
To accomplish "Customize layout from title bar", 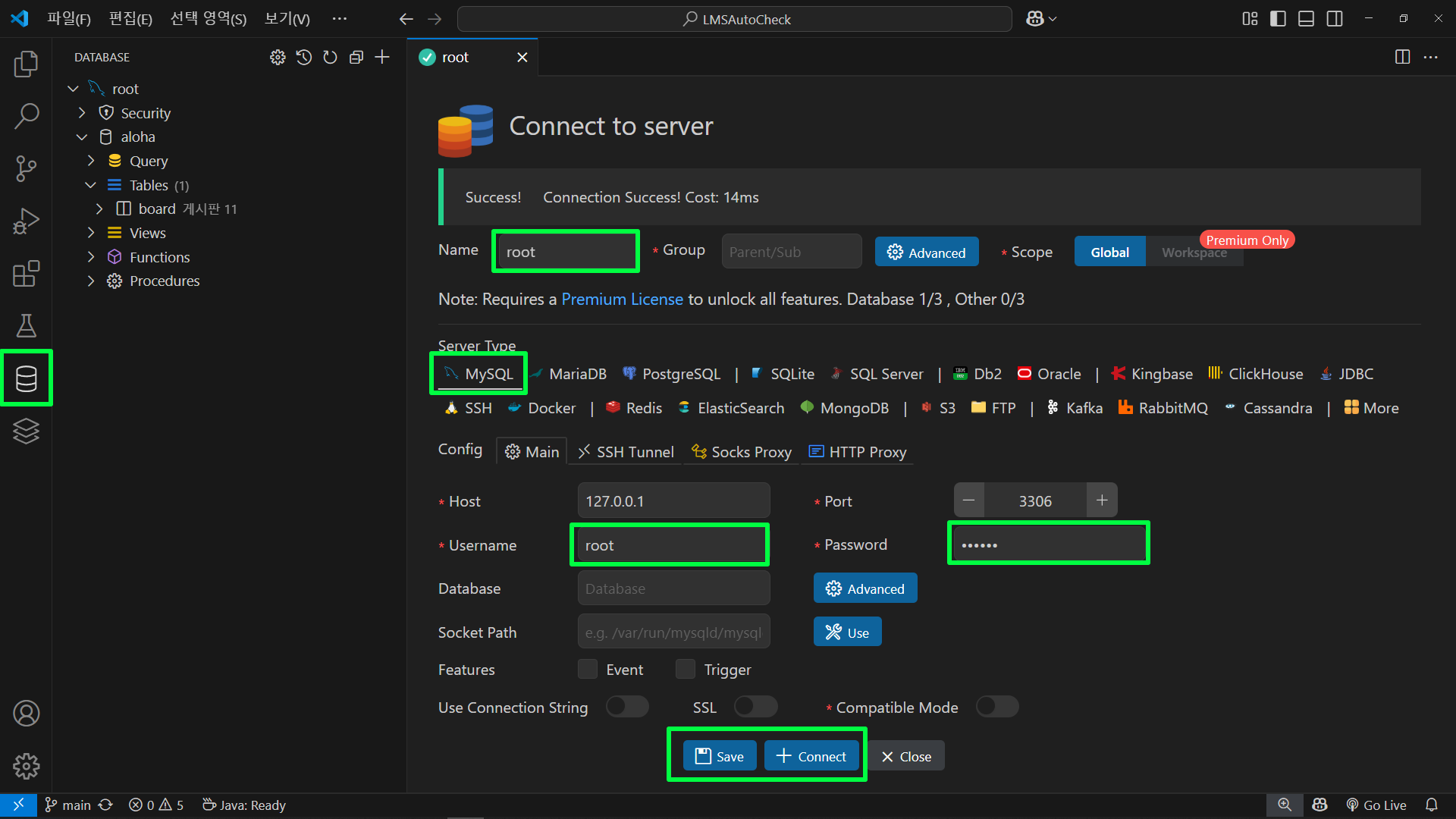I will point(1250,19).
